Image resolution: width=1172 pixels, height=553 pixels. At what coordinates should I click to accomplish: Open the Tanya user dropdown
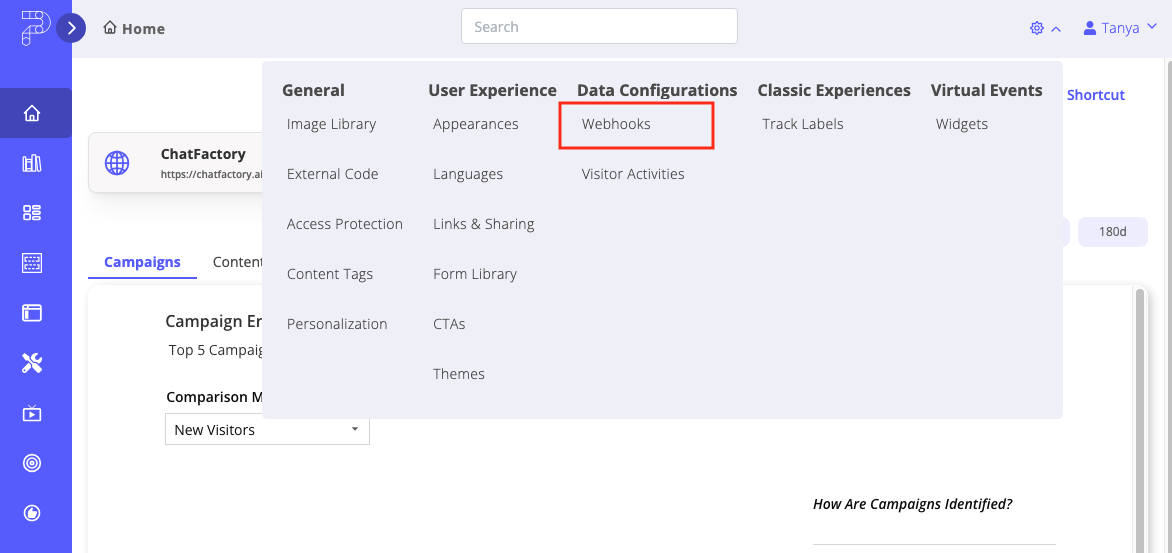(1120, 28)
